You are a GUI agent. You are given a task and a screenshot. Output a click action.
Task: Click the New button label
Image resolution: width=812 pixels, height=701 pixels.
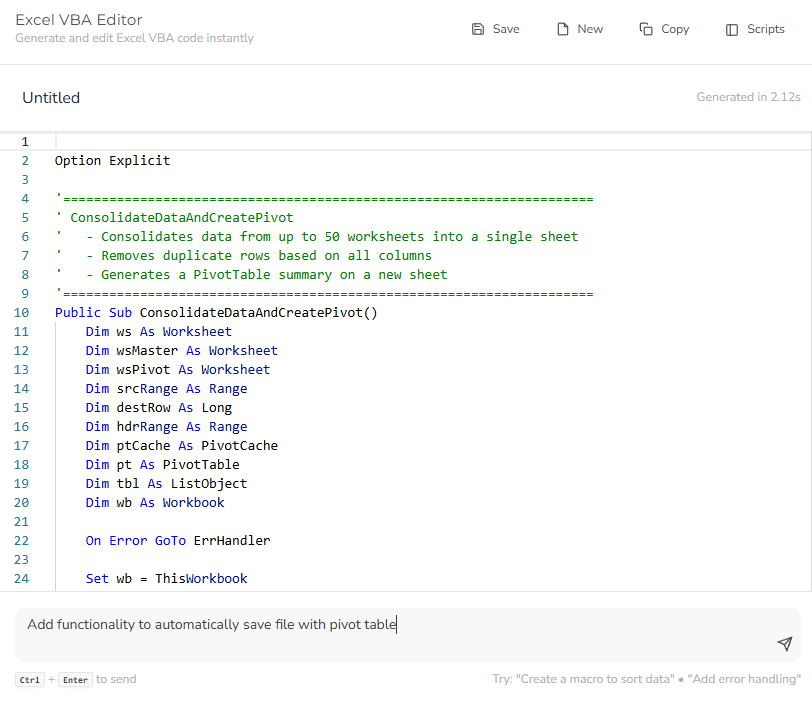click(590, 29)
